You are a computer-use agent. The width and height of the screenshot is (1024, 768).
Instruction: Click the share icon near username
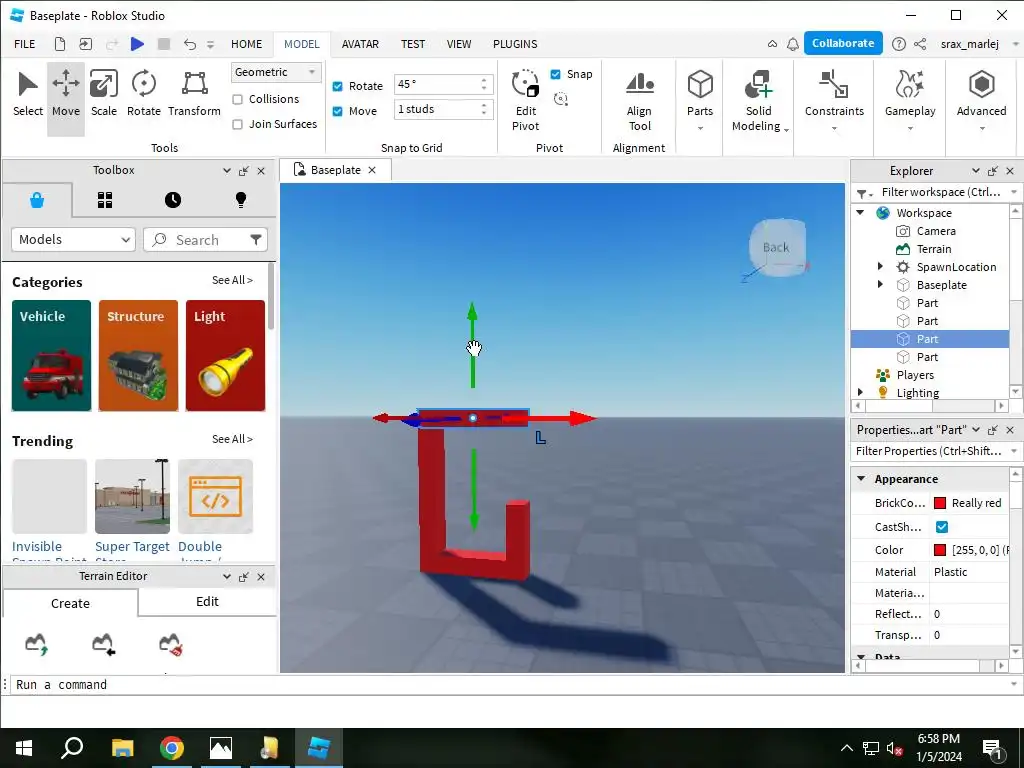coord(920,44)
